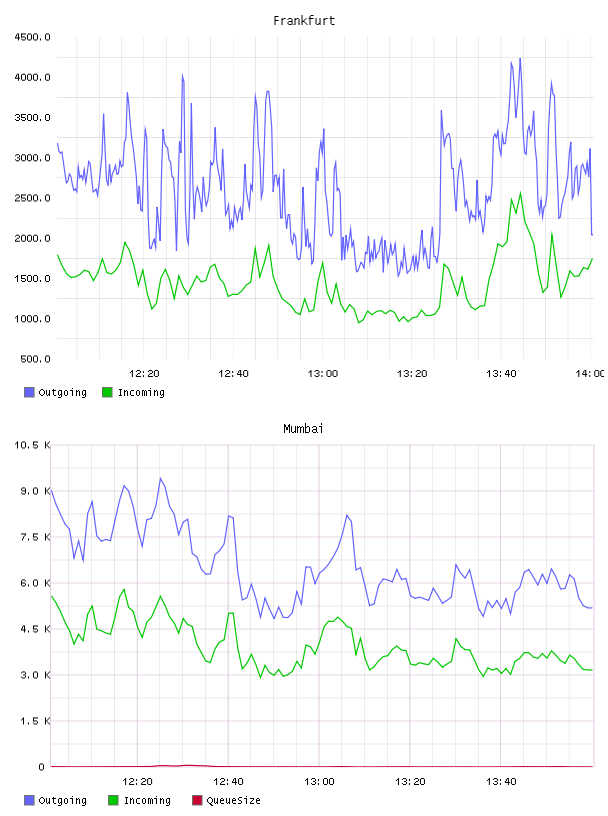This screenshot has height=816, width=608.
Task: Click the 4500.0 y-axis label on the Frankfurt chart
Action: 32,37
